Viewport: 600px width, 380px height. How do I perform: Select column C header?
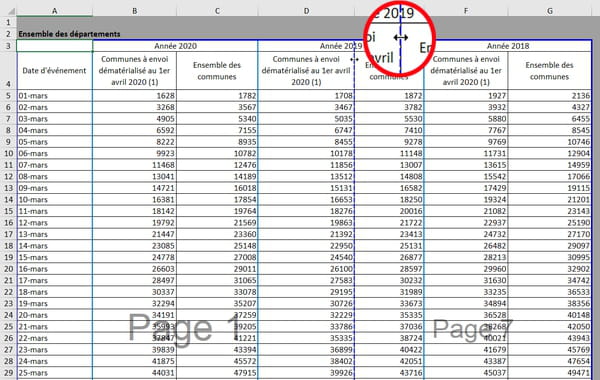pyautogui.click(x=217, y=11)
